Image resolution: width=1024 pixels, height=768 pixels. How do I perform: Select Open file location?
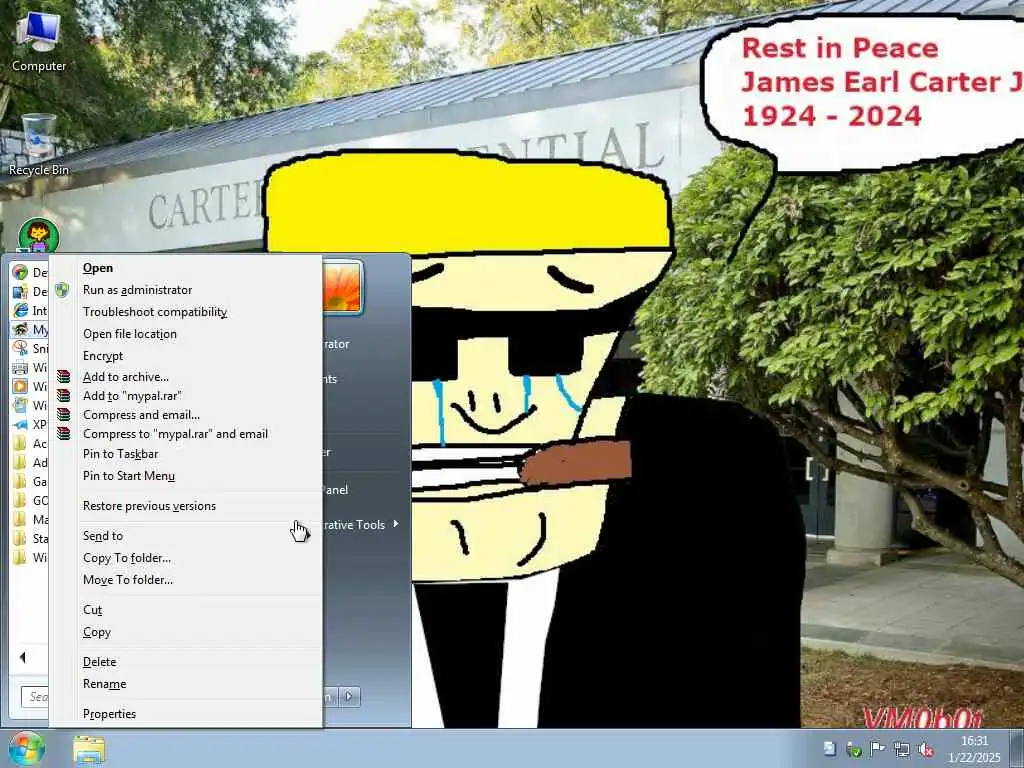coord(185,334)
